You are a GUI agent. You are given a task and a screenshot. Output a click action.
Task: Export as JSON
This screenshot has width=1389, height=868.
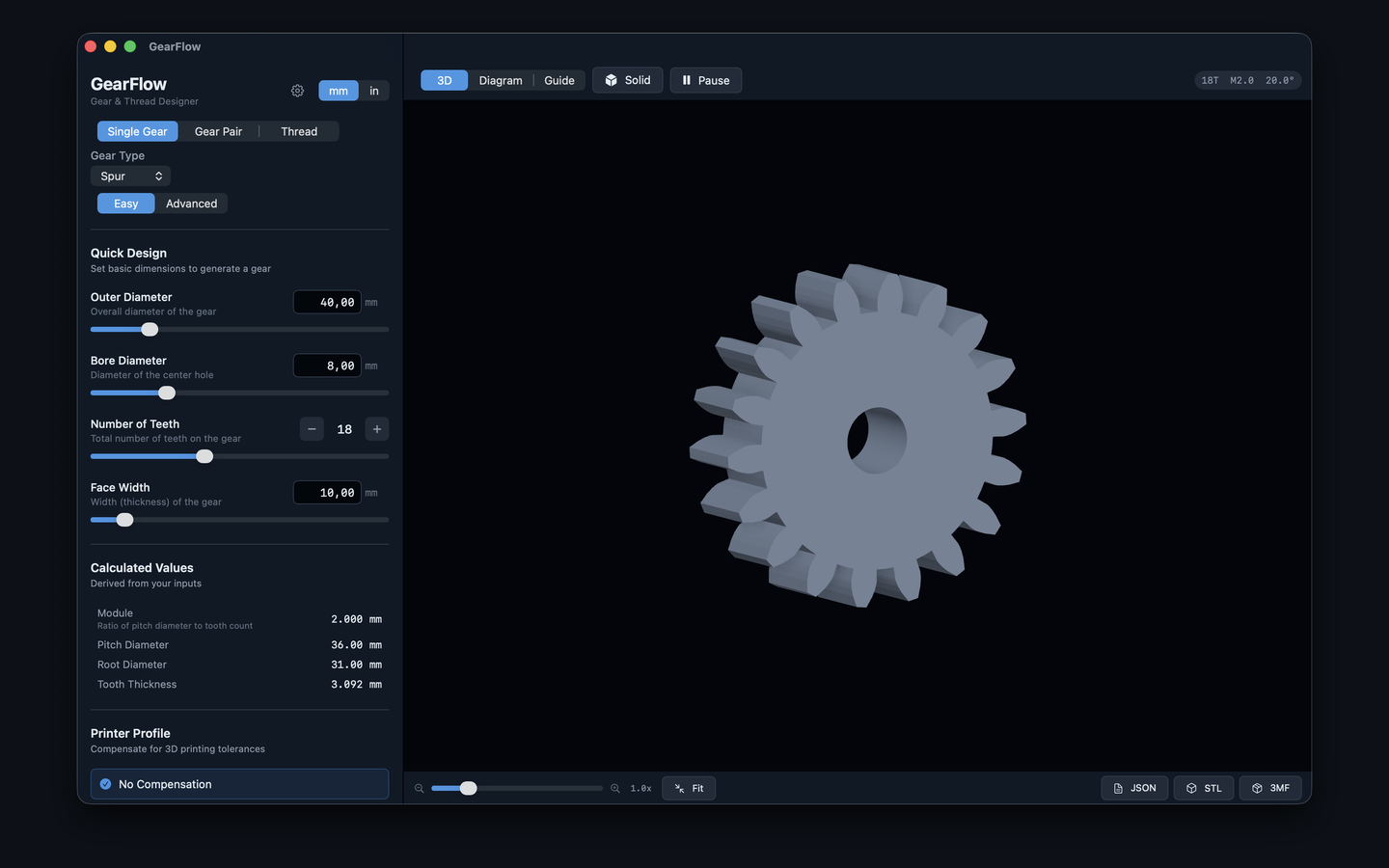(x=1134, y=788)
